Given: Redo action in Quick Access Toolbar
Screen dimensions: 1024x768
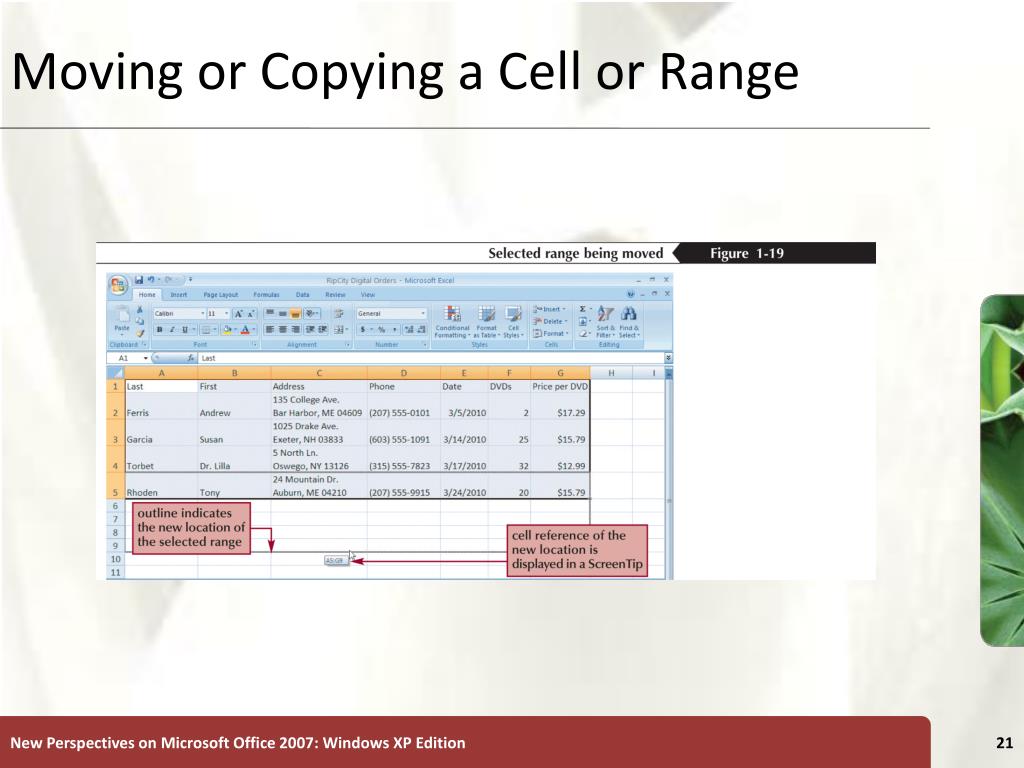Looking at the screenshot, I should tap(168, 280).
